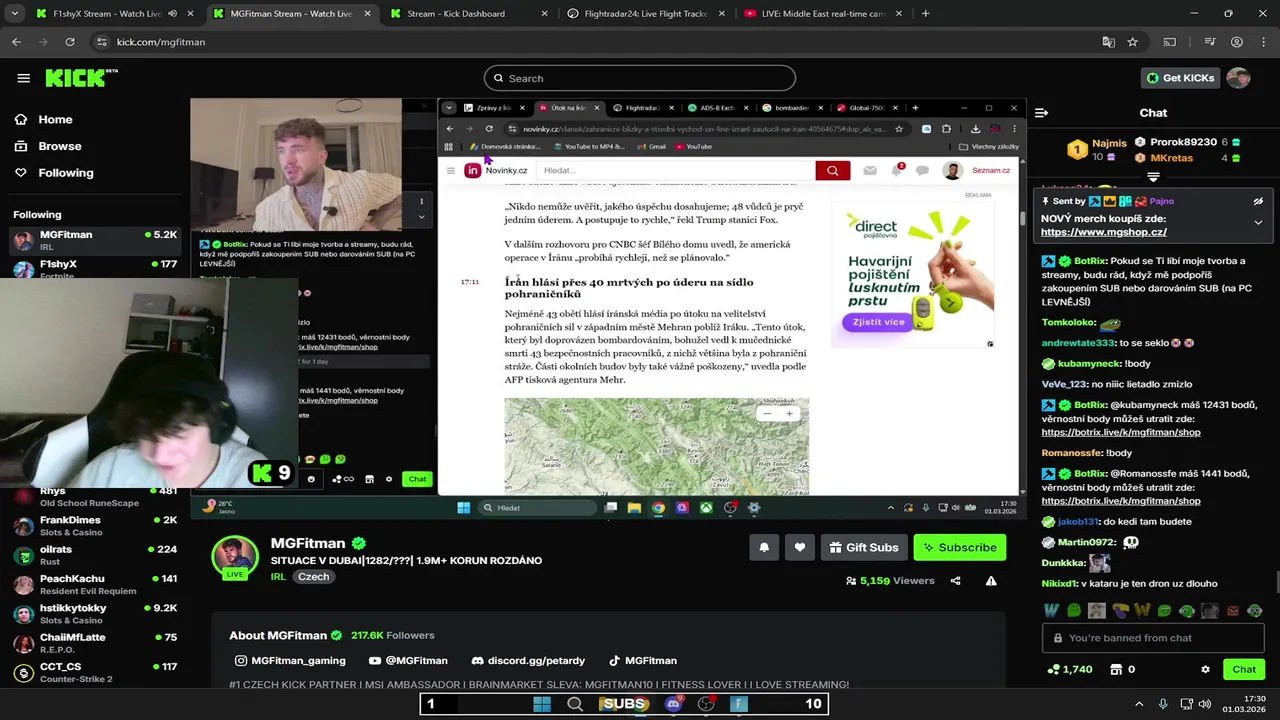Click the green Chat send button
This screenshot has width=1280, height=720.
click(x=1243, y=669)
